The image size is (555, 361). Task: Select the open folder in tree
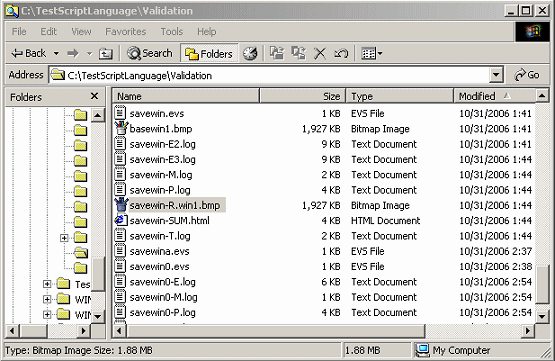point(81,252)
